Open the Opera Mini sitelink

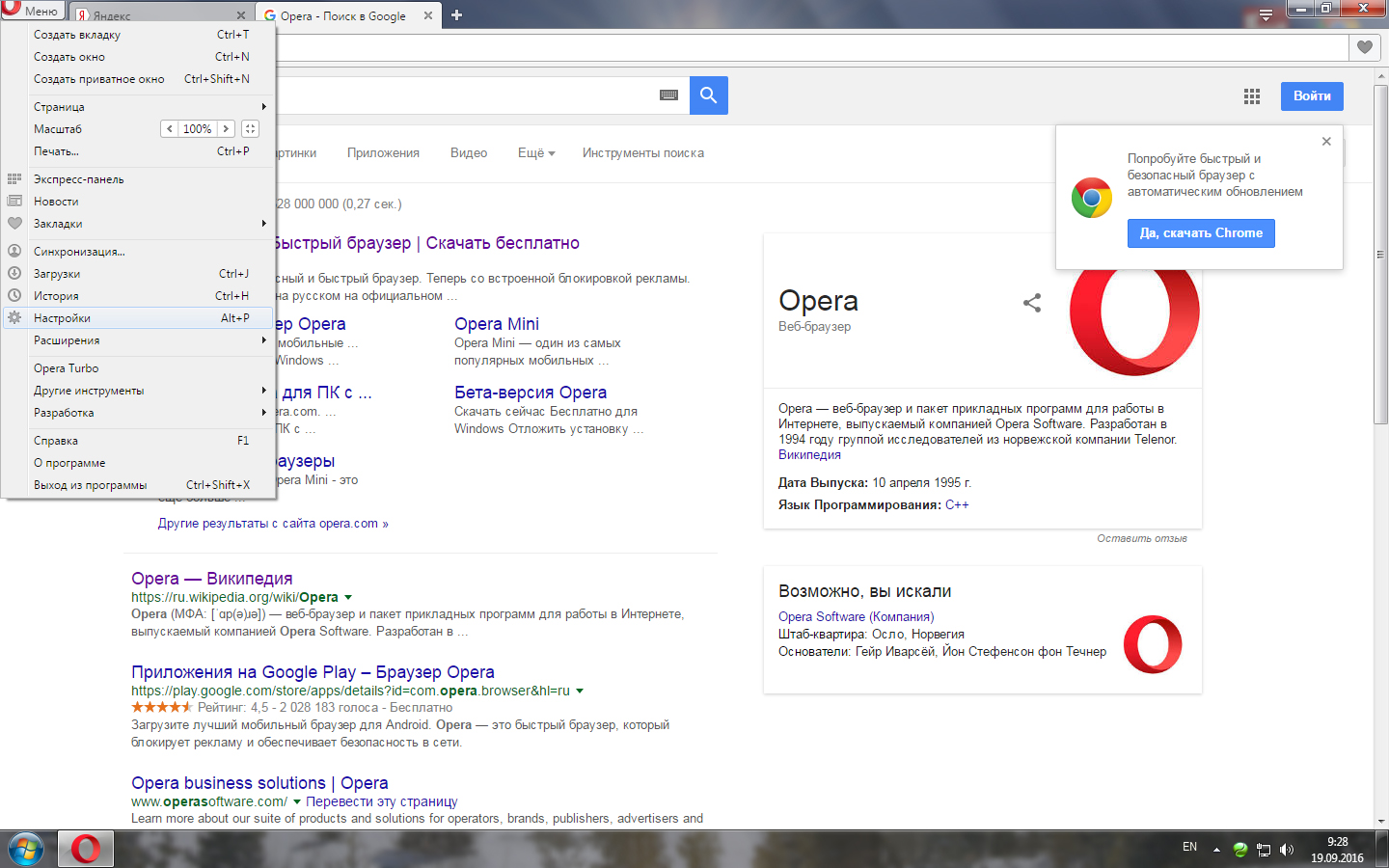tap(497, 324)
